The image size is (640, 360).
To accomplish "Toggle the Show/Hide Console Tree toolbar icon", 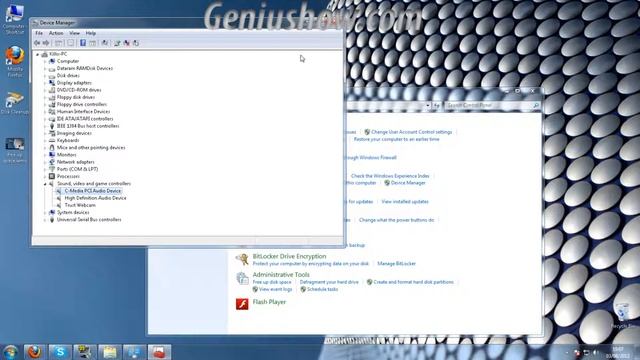I will (x=58, y=43).
